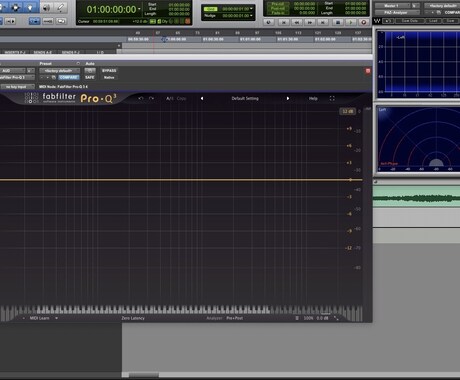This screenshot has height=380, width=460.
Task: Click the Load button in Waves toolbar
Action: 433,21
